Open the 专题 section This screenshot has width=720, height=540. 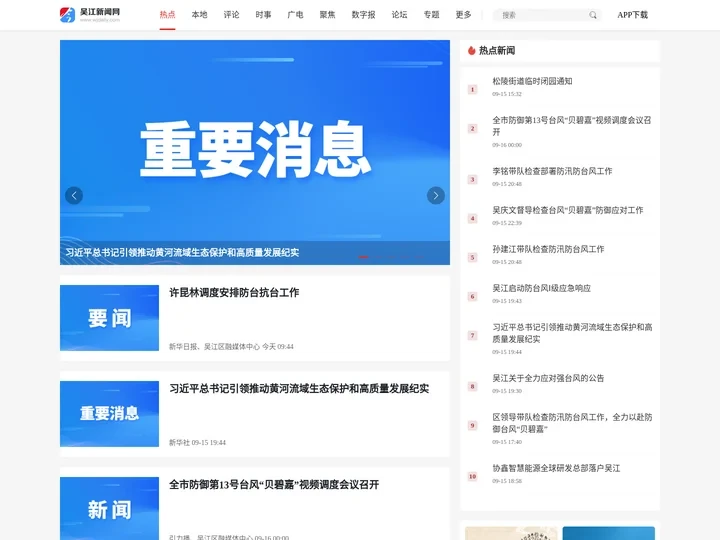click(x=432, y=15)
